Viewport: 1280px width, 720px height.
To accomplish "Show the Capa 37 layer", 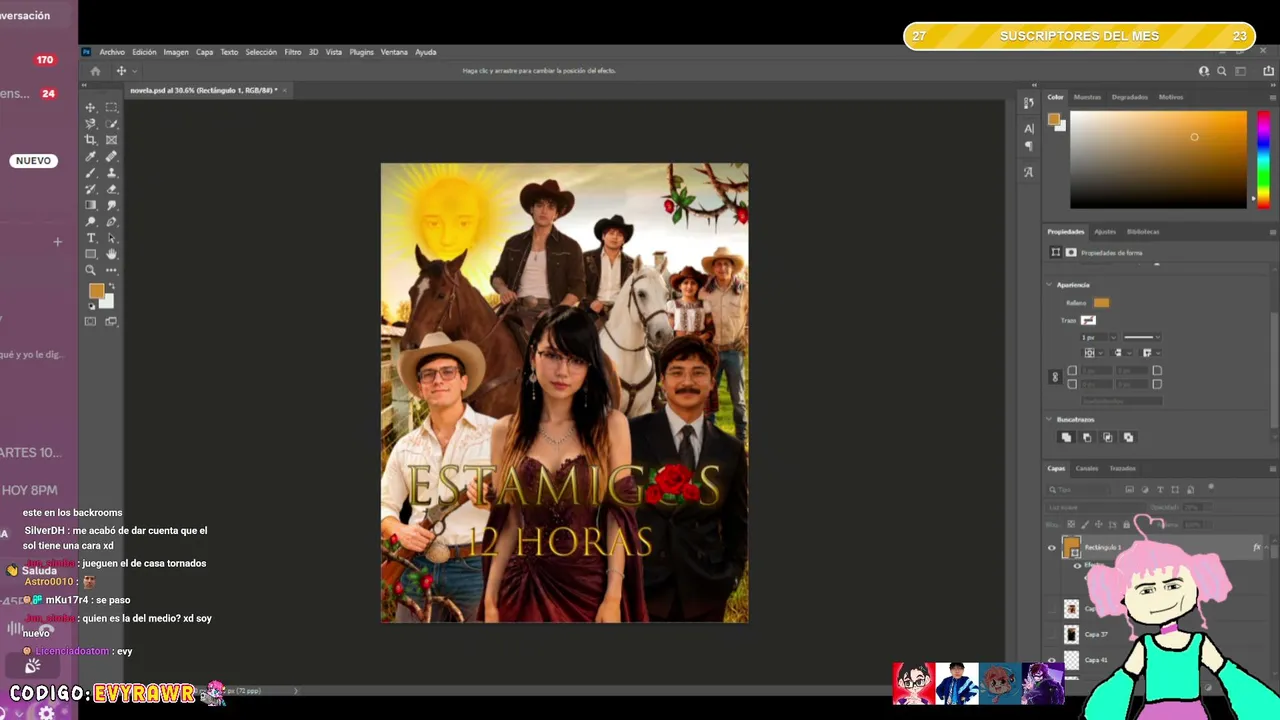I will (1051, 634).
